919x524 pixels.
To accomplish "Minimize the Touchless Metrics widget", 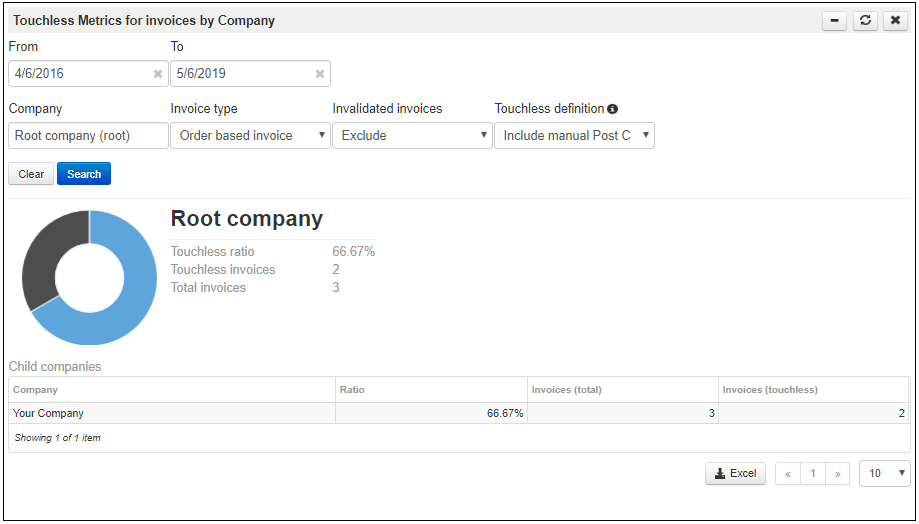I will [x=835, y=21].
